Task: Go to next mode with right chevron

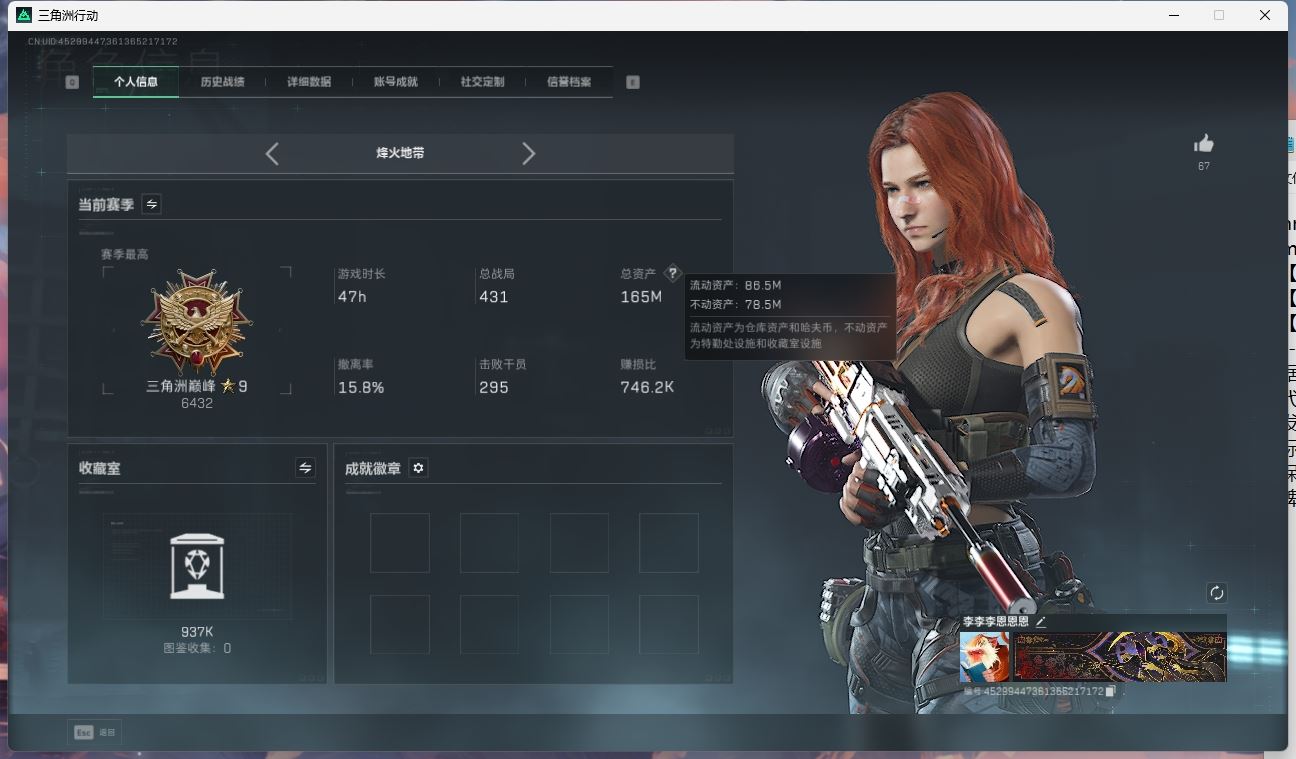Action: point(529,153)
